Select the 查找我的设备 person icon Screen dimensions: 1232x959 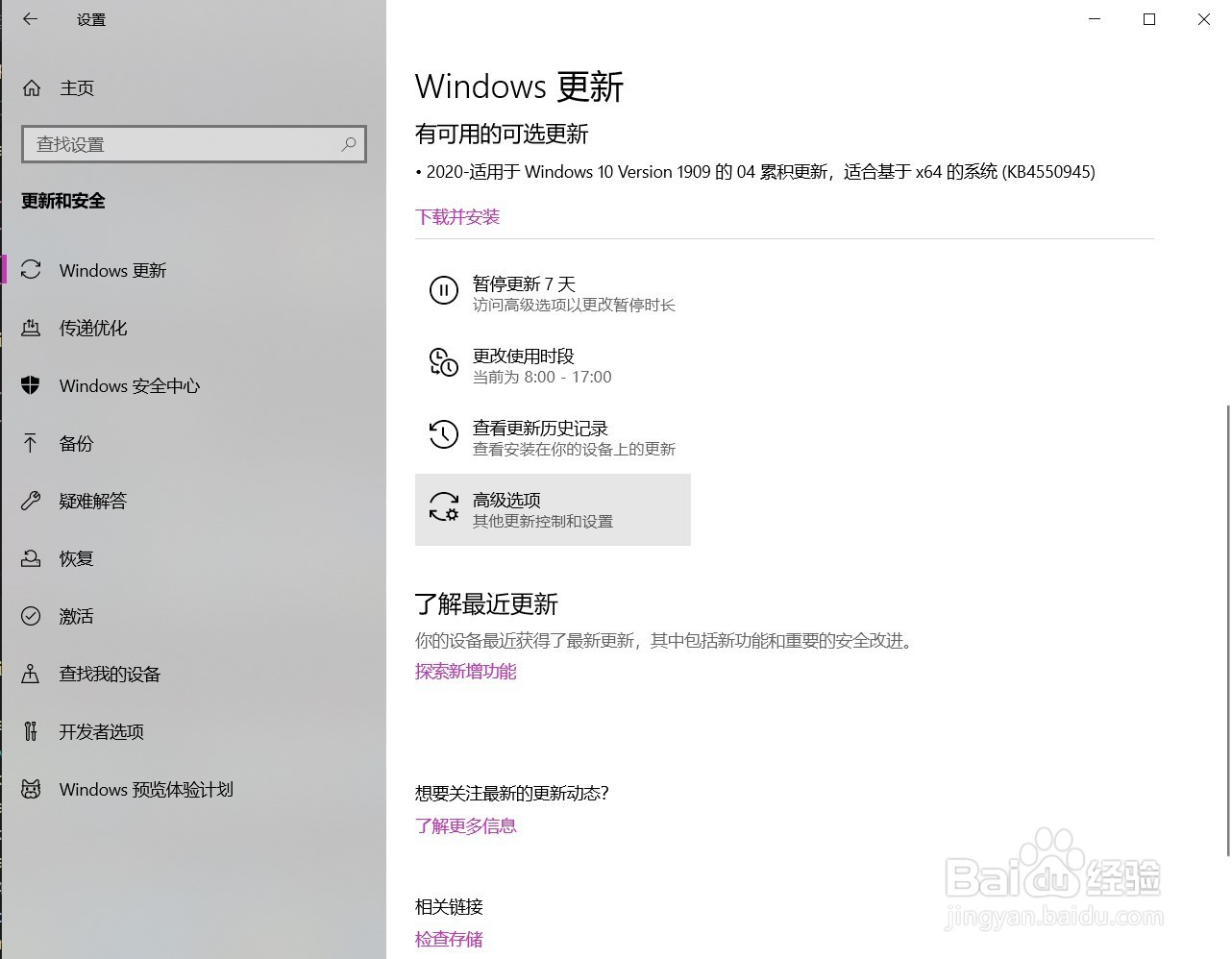click(31, 674)
